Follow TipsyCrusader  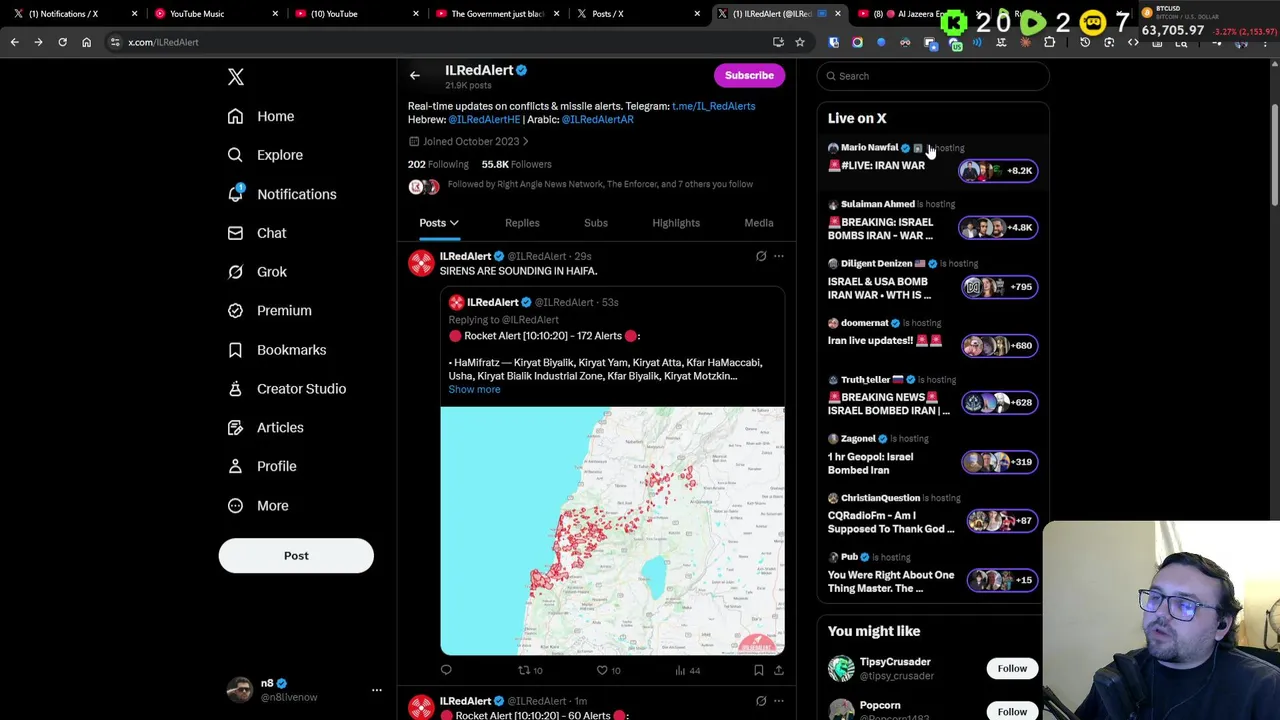[x=1012, y=668]
